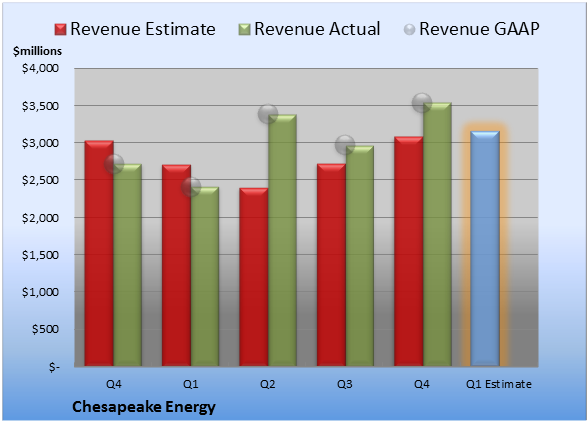Click the '$2,500' y-axis label
Image resolution: width=588 pixels, height=422 pixels.
point(40,180)
